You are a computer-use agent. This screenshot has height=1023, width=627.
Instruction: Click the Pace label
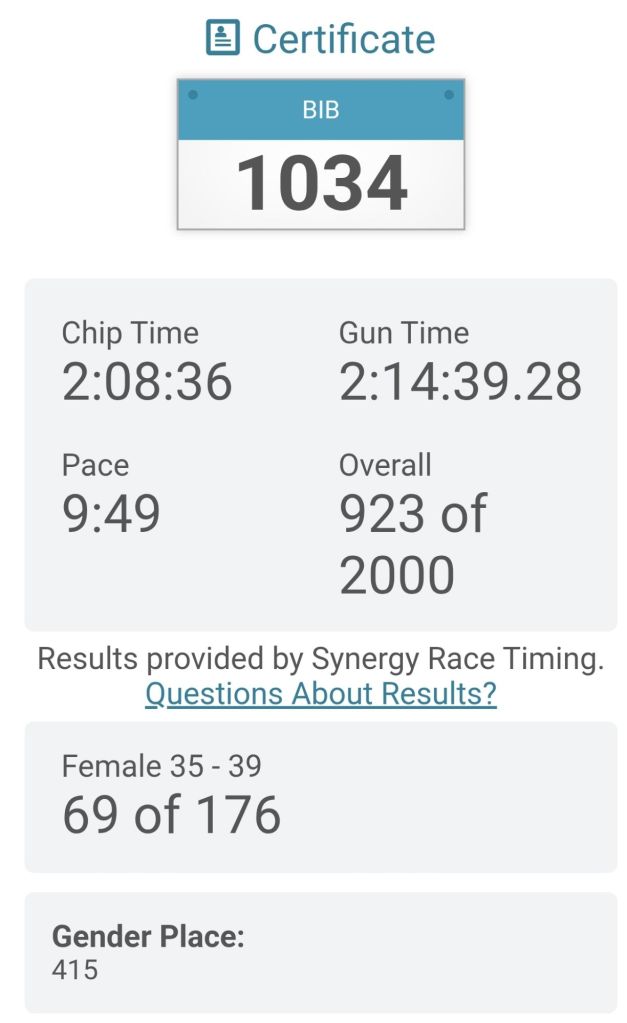[x=95, y=465]
